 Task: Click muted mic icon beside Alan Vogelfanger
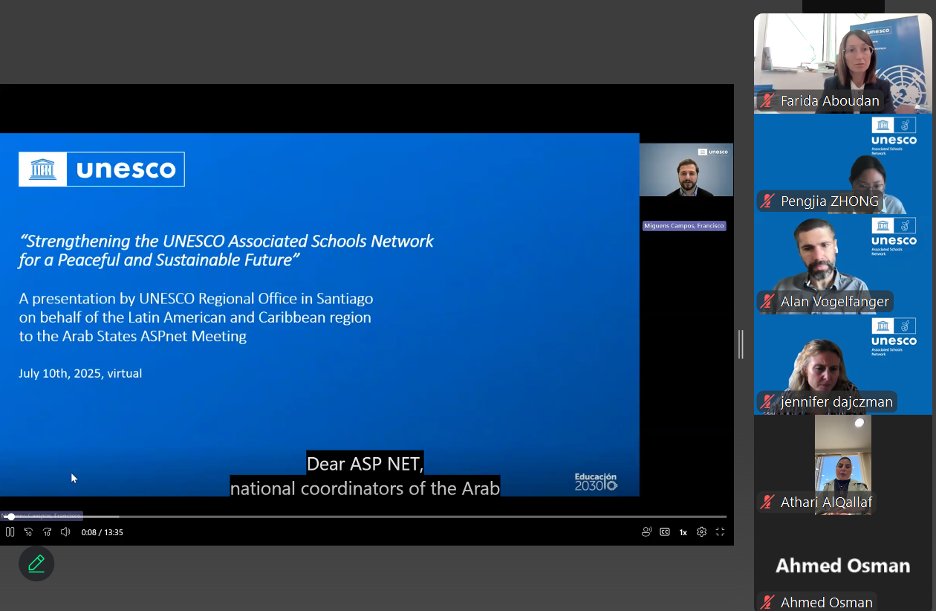(x=768, y=302)
